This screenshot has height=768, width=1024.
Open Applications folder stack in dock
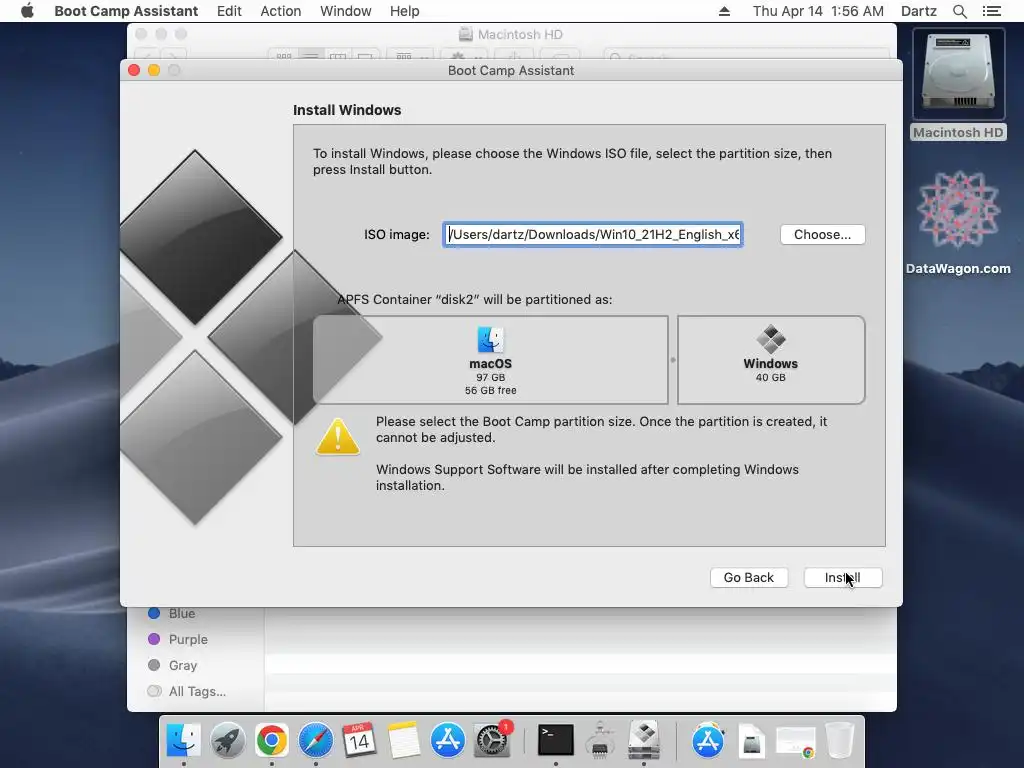708,740
